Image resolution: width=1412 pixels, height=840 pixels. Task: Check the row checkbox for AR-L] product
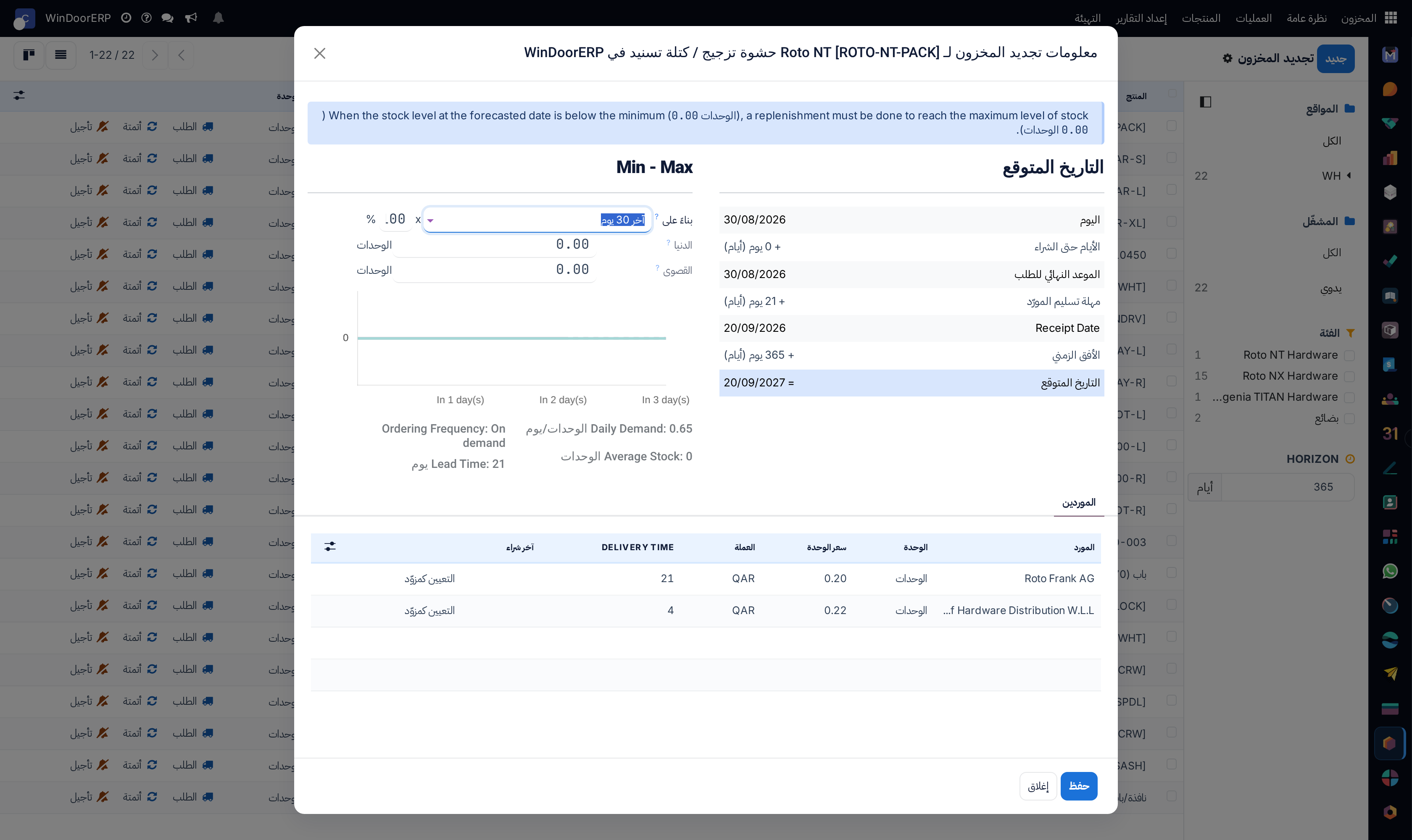coord(1172,189)
